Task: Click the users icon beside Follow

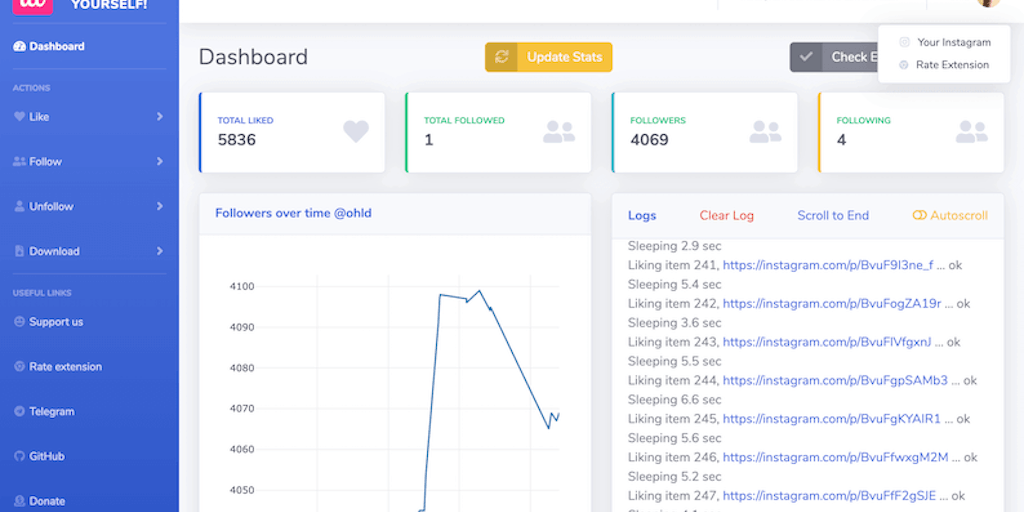Action: coord(20,161)
